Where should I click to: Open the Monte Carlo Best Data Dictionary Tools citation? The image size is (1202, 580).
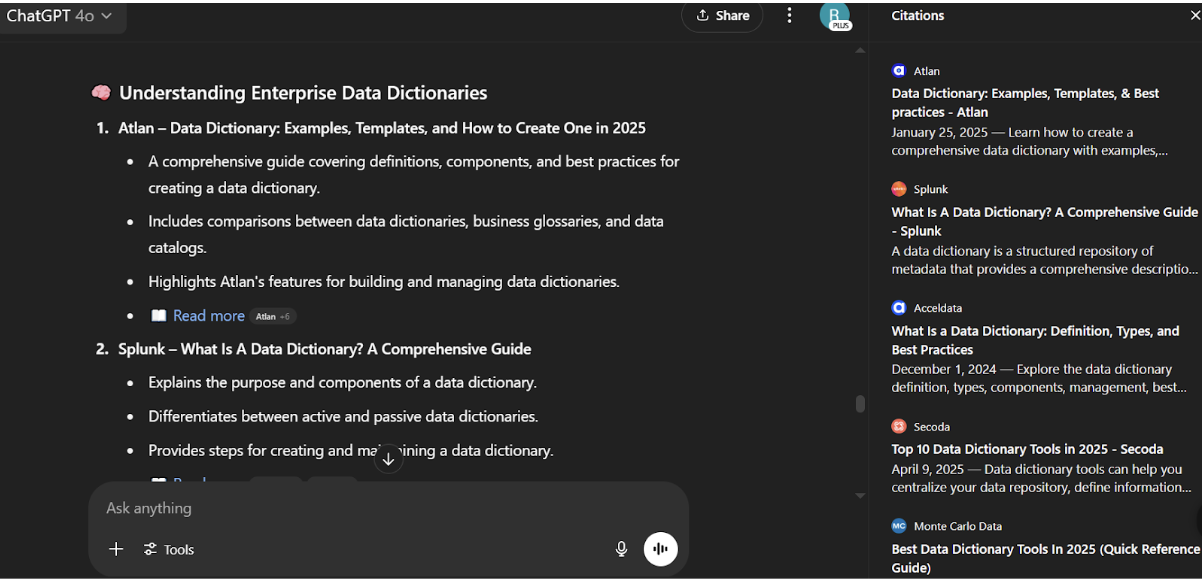(x=1045, y=558)
